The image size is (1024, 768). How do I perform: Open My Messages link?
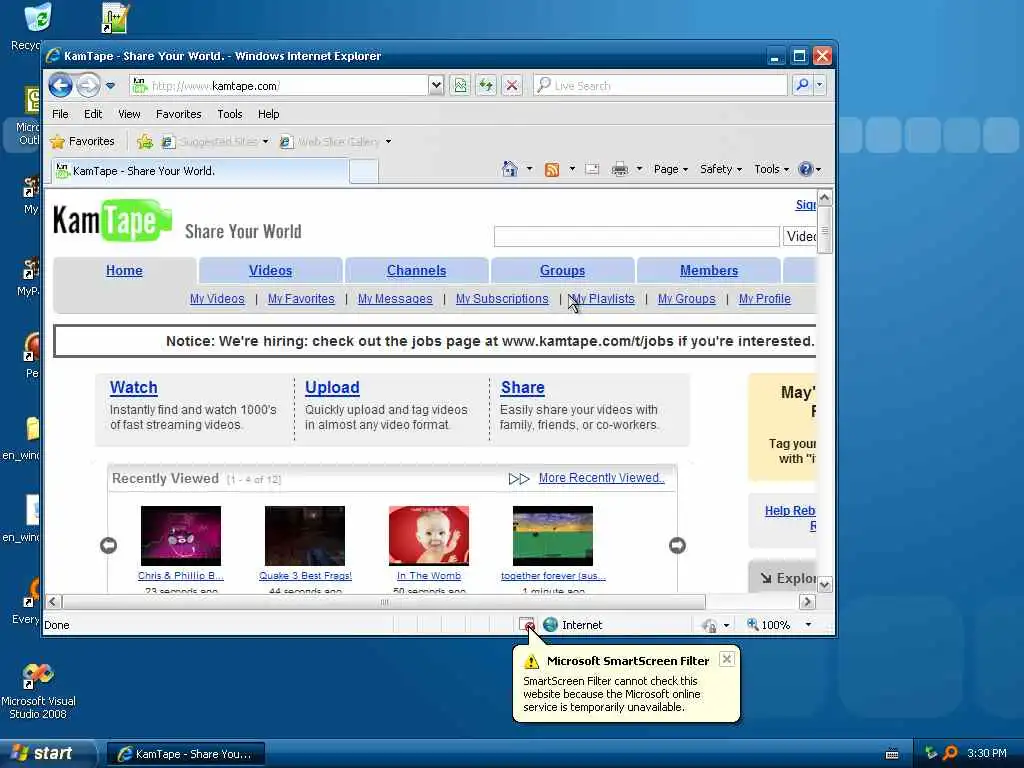click(395, 298)
